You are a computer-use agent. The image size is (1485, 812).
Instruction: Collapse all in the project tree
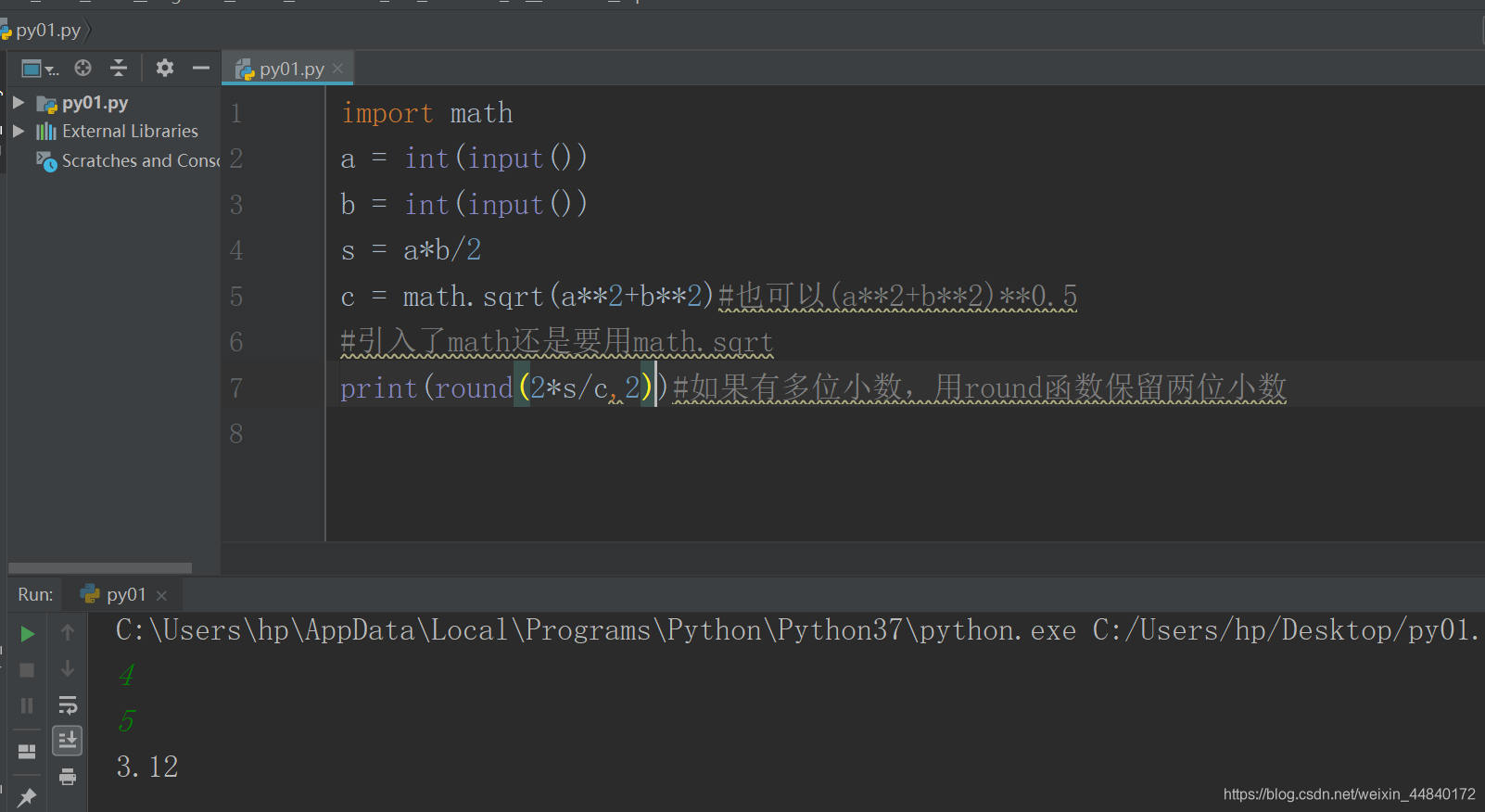(119, 68)
